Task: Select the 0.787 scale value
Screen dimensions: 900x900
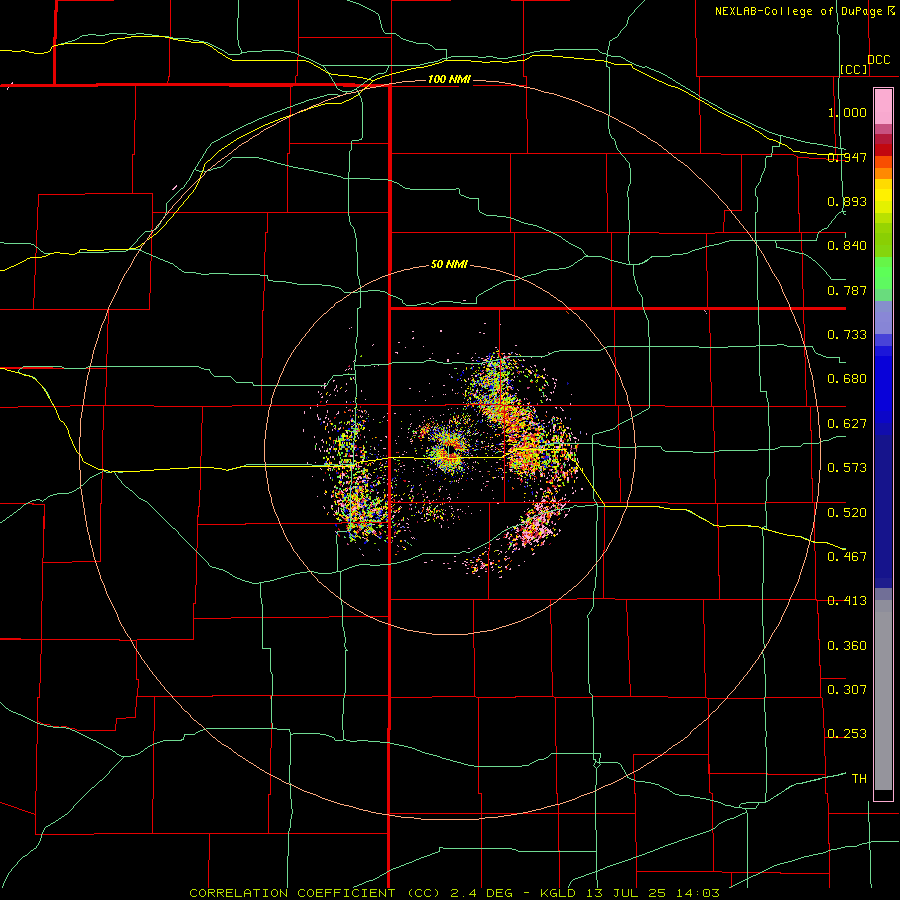Action: pos(847,290)
